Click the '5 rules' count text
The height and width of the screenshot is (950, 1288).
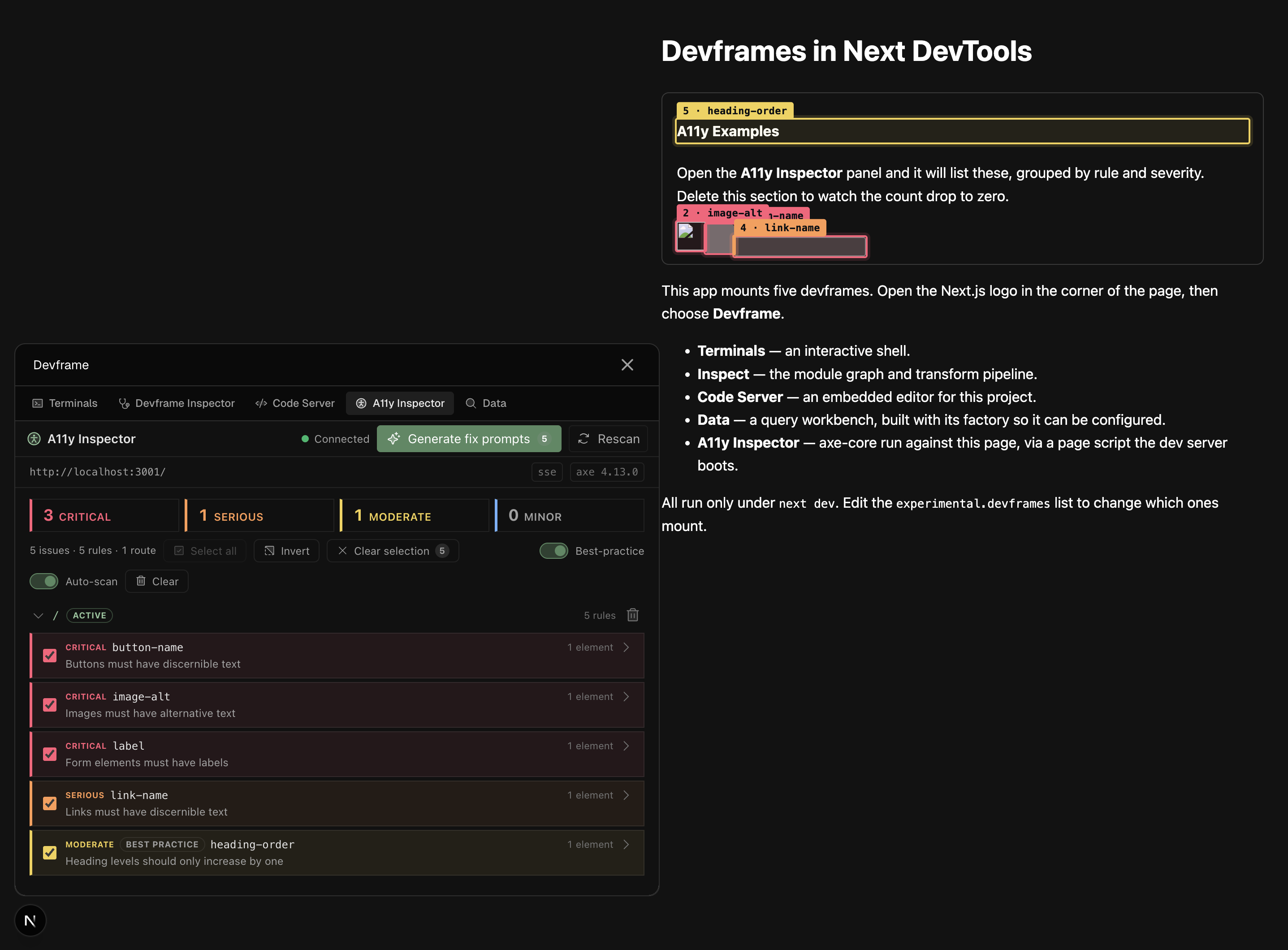[x=600, y=615]
